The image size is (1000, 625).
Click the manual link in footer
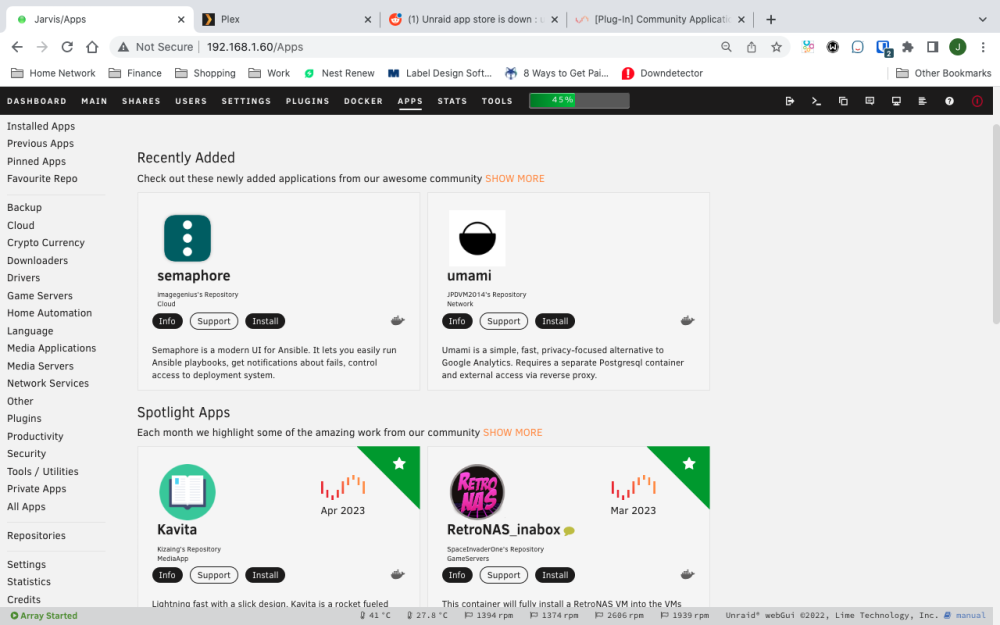pos(970,615)
